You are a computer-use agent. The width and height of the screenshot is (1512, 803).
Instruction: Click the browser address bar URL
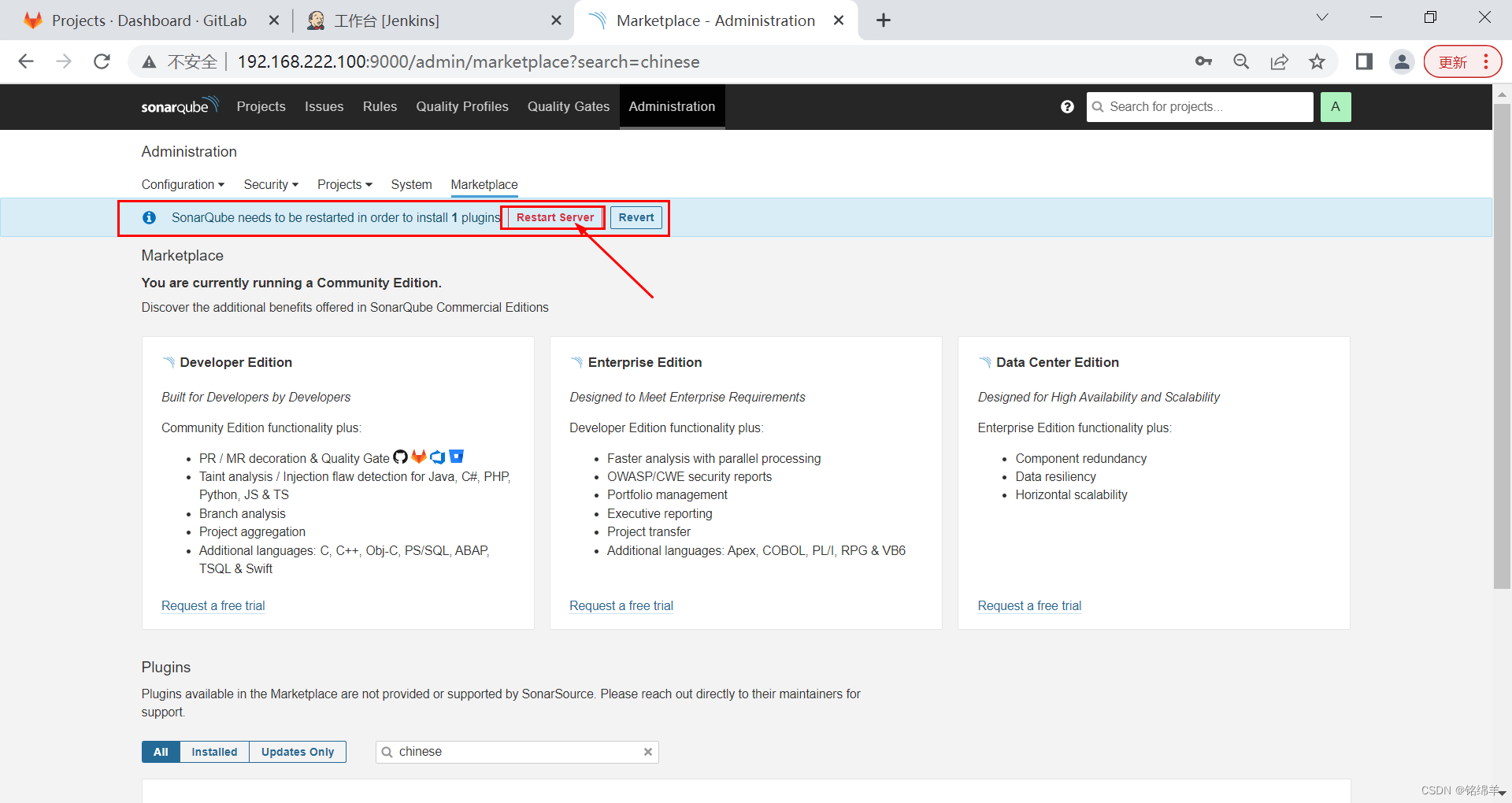point(469,61)
